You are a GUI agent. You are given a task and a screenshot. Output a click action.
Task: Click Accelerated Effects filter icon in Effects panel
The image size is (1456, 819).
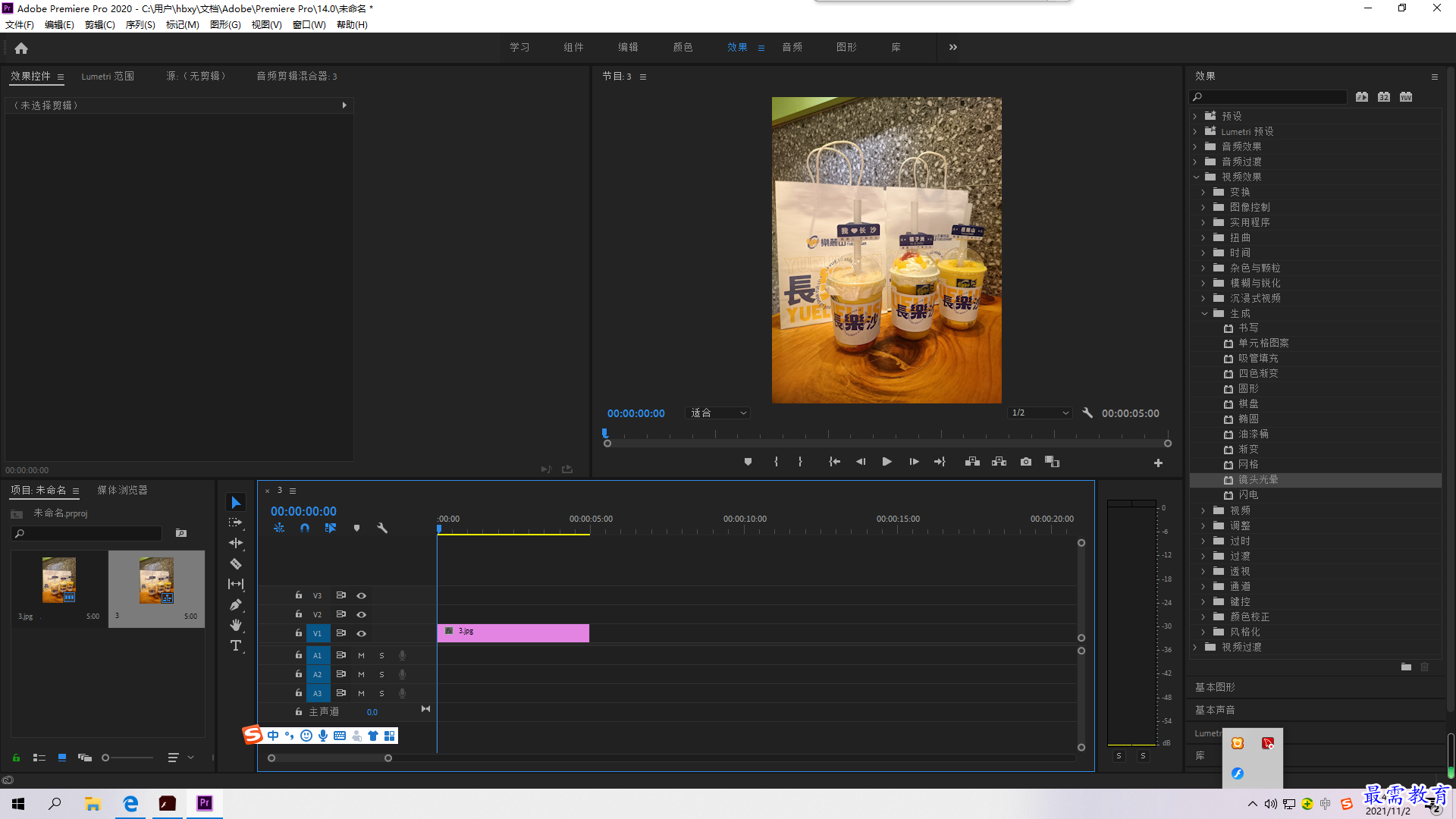coord(1362,97)
